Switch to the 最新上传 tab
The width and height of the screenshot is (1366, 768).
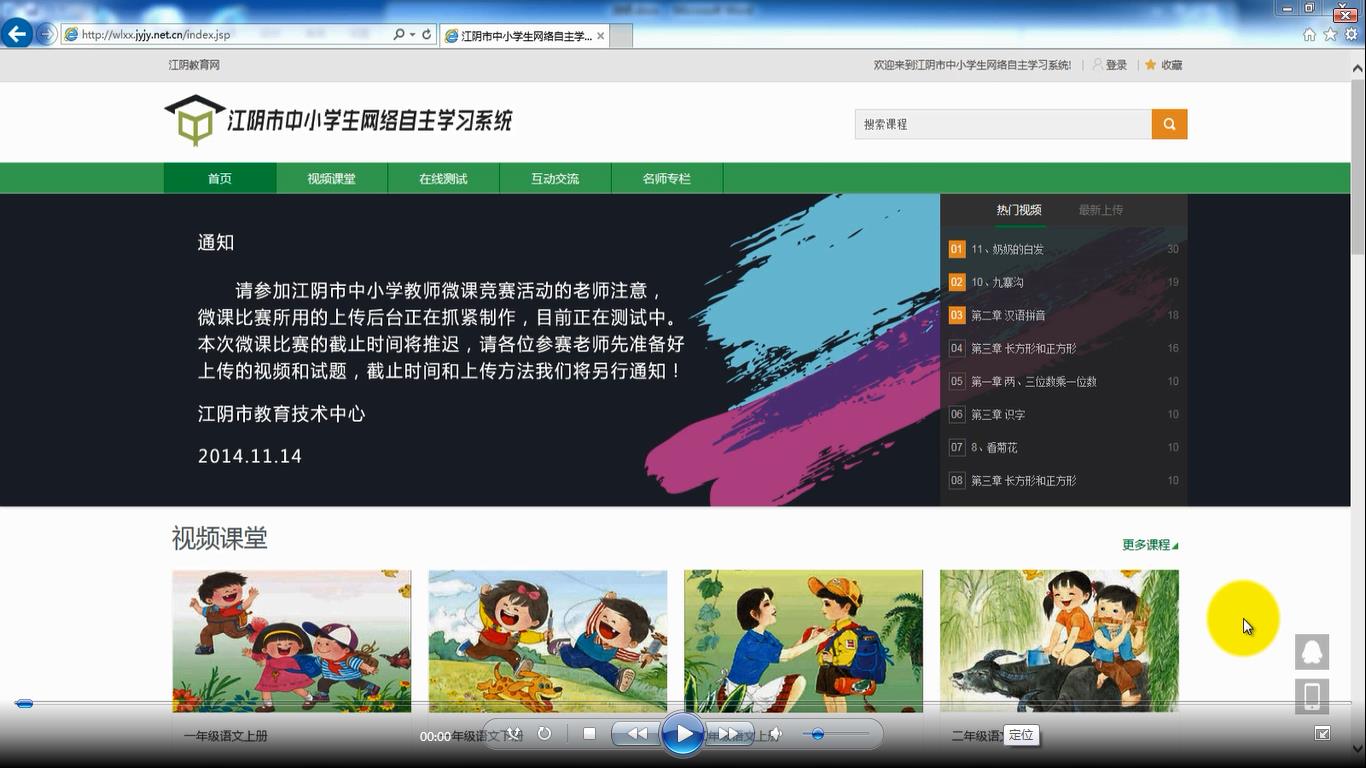1101,210
